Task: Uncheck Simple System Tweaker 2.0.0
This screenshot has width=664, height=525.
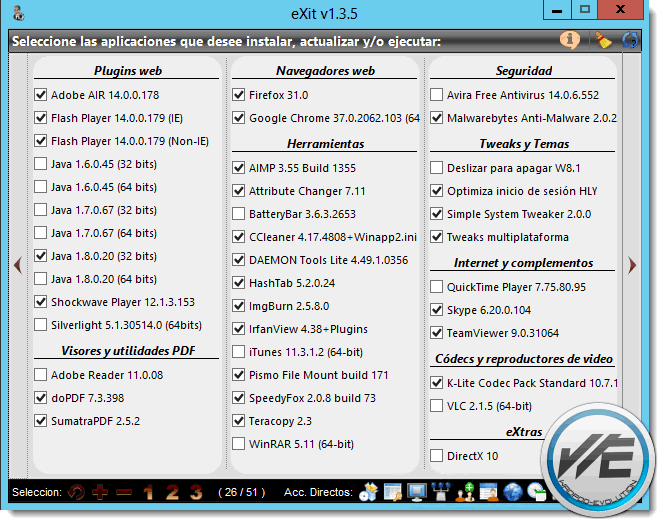Action: pos(437,214)
